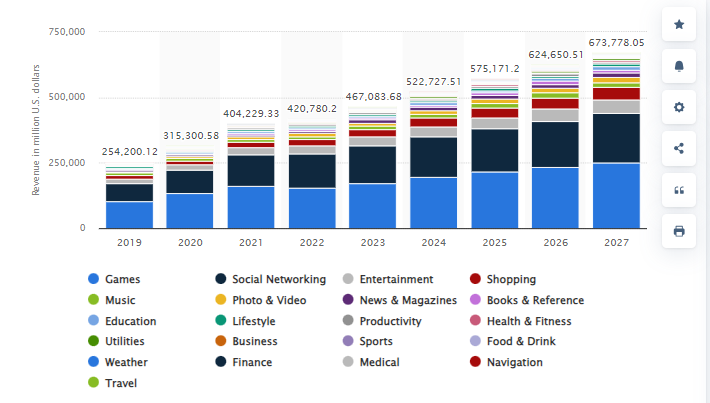Select Utilities legend label

(x=125, y=341)
